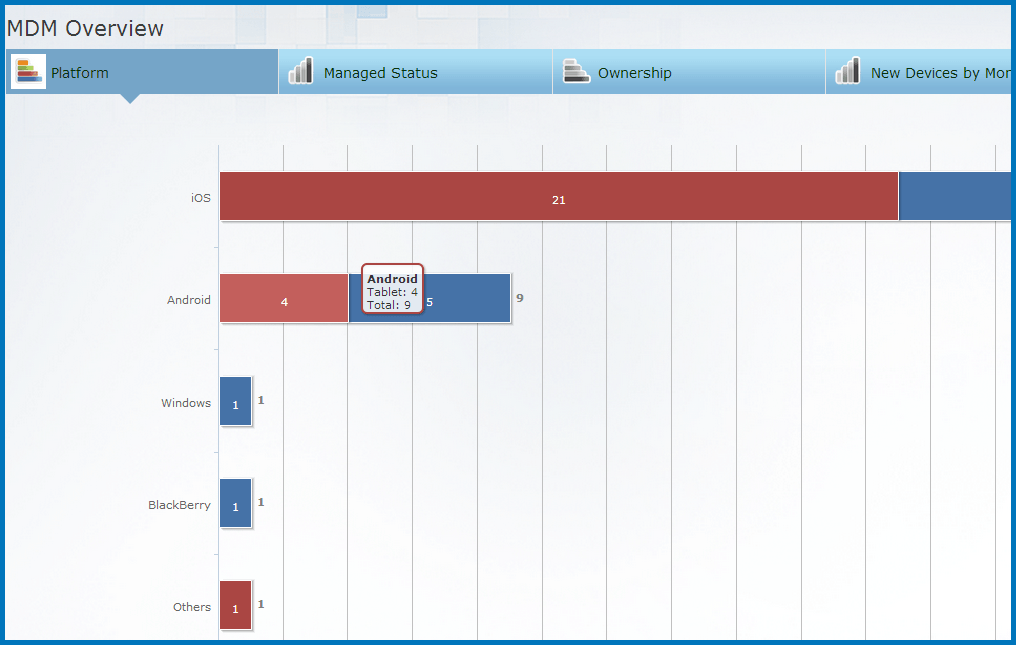1016x645 pixels.
Task: Click the BlackBerry total value 1
Action: tap(261, 502)
